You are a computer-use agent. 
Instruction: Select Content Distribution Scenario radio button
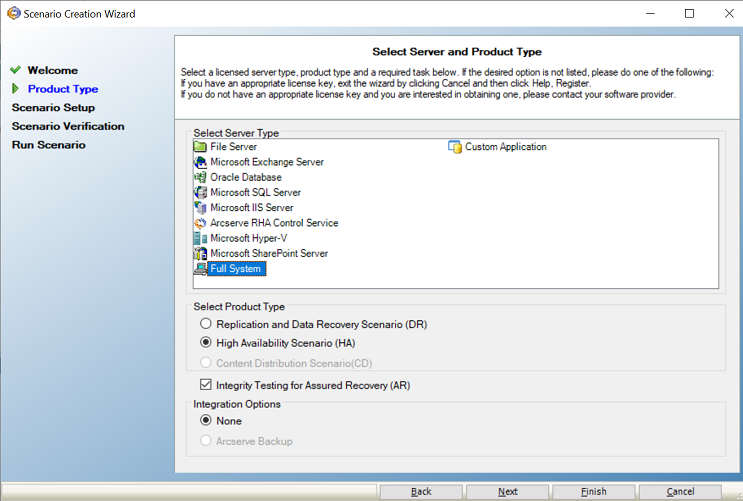[x=206, y=363]
